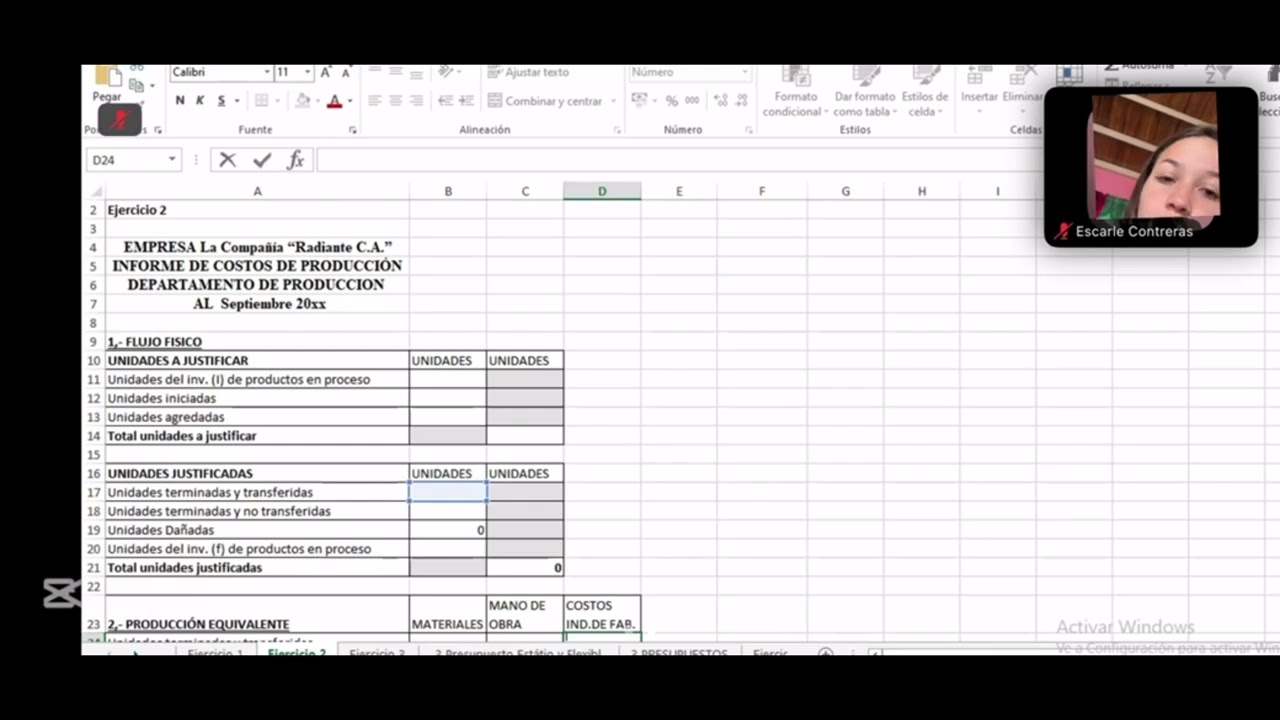
Task: Apply thousands separator (000) style
Action: (692, 100)
